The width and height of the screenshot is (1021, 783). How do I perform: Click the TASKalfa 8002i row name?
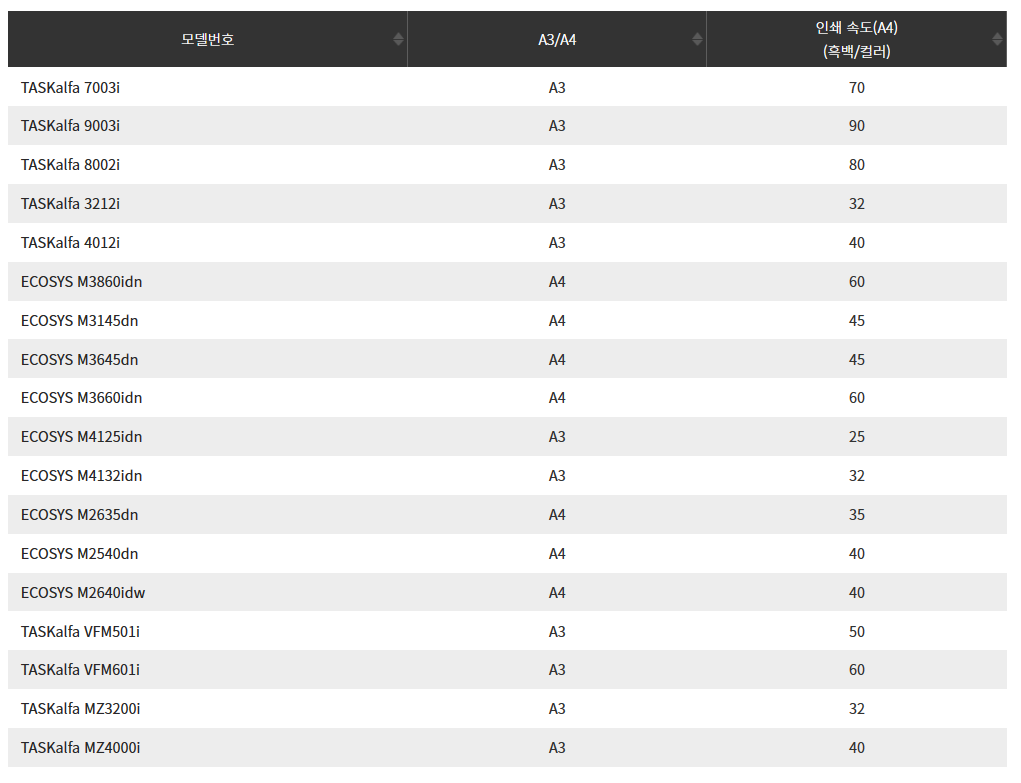[70, 165]
